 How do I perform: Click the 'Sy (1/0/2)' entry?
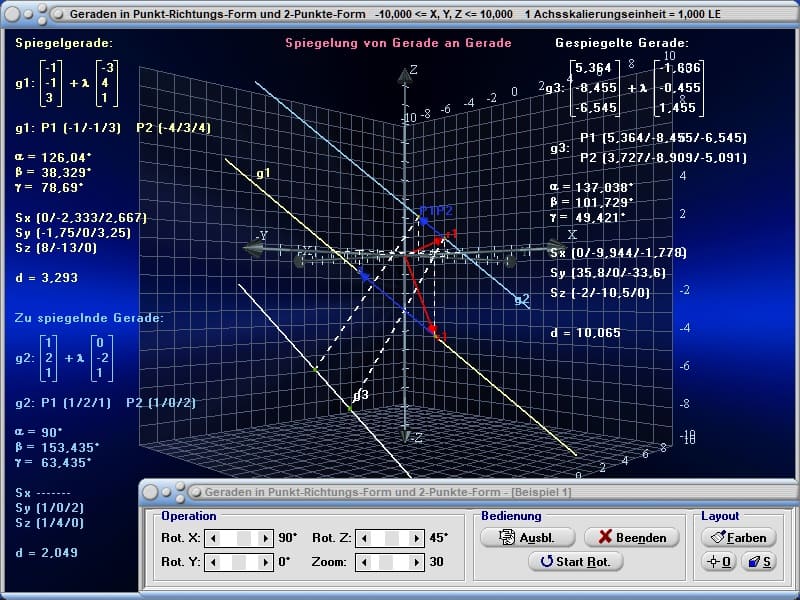49,508
